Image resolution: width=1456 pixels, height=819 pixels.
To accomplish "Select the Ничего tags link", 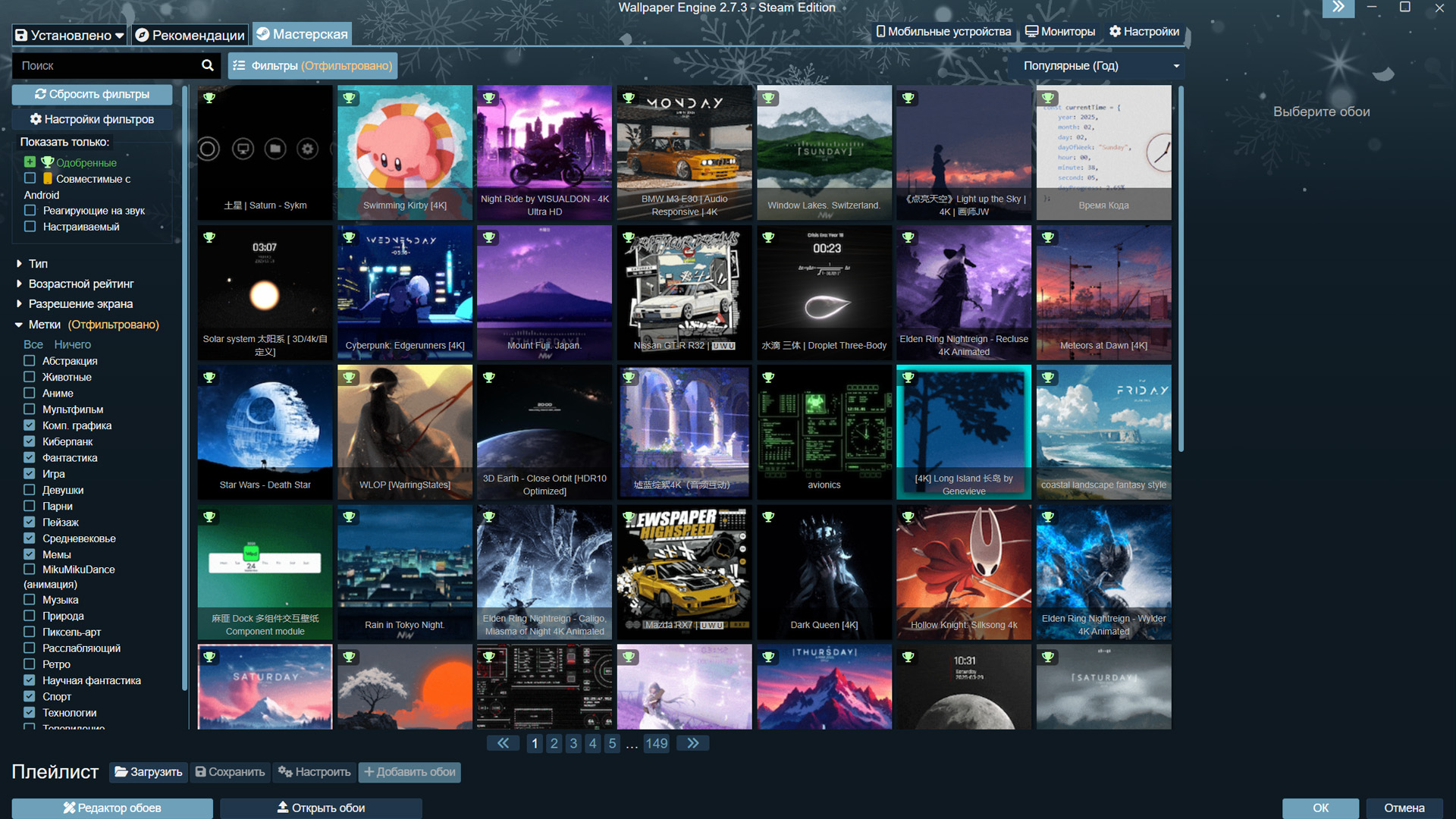I will (72, 344).
